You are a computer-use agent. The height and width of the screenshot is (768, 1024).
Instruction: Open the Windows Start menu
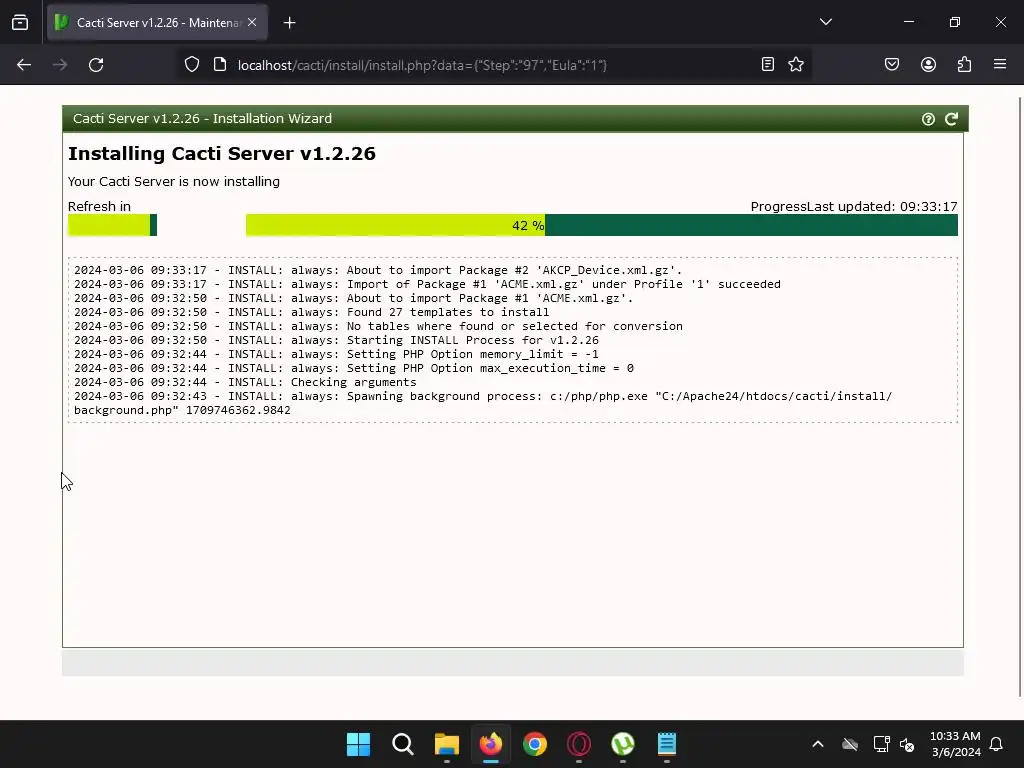359,744
